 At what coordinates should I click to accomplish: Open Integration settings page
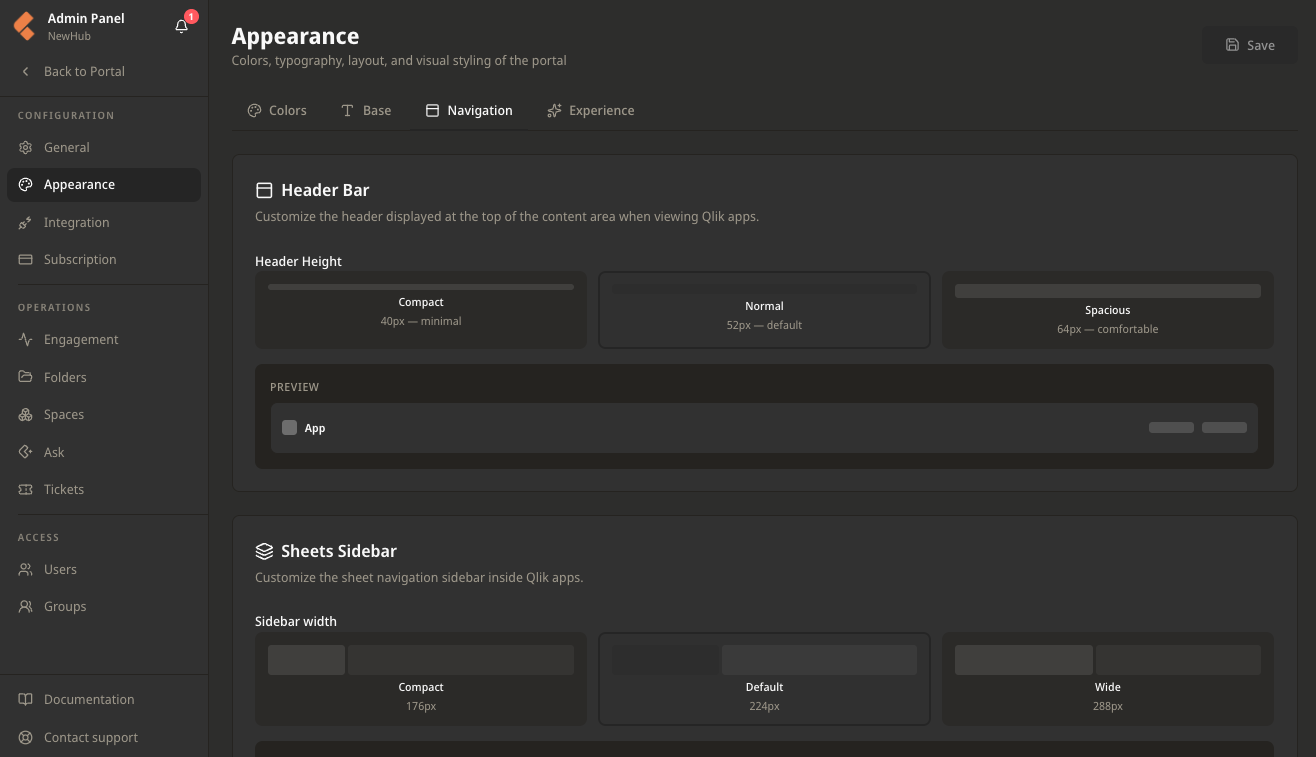104,223
